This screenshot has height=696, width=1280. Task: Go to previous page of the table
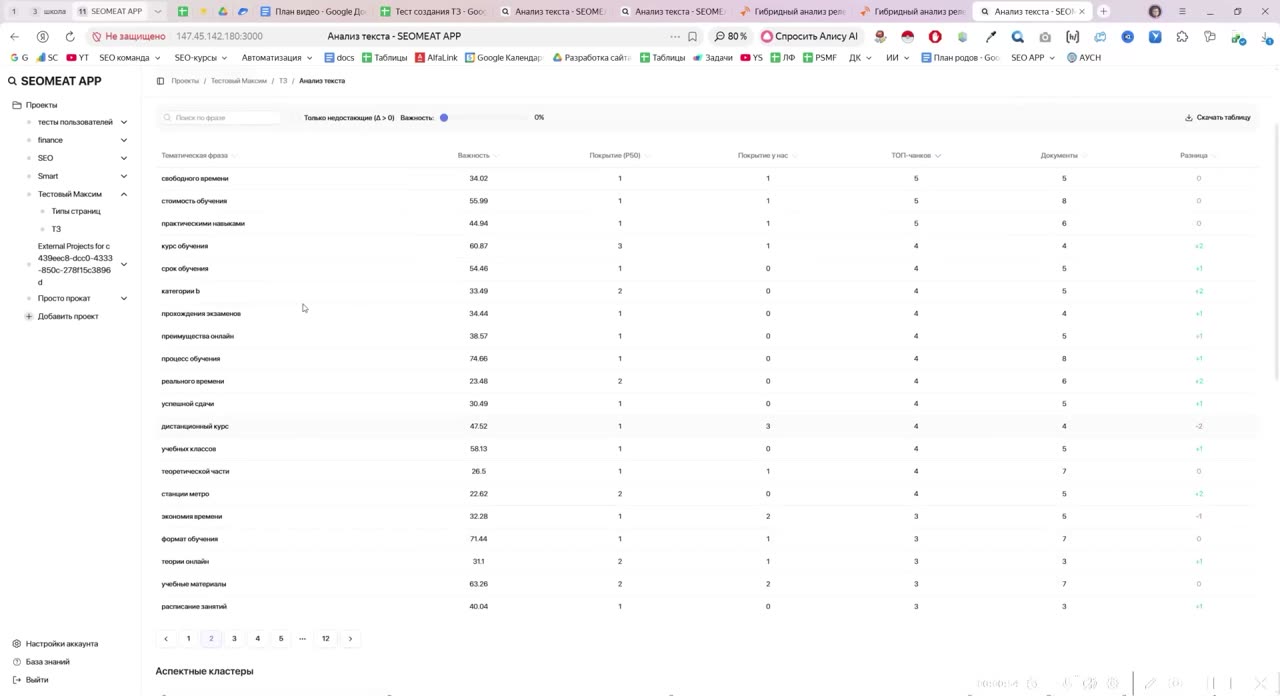tap(166, 638)
